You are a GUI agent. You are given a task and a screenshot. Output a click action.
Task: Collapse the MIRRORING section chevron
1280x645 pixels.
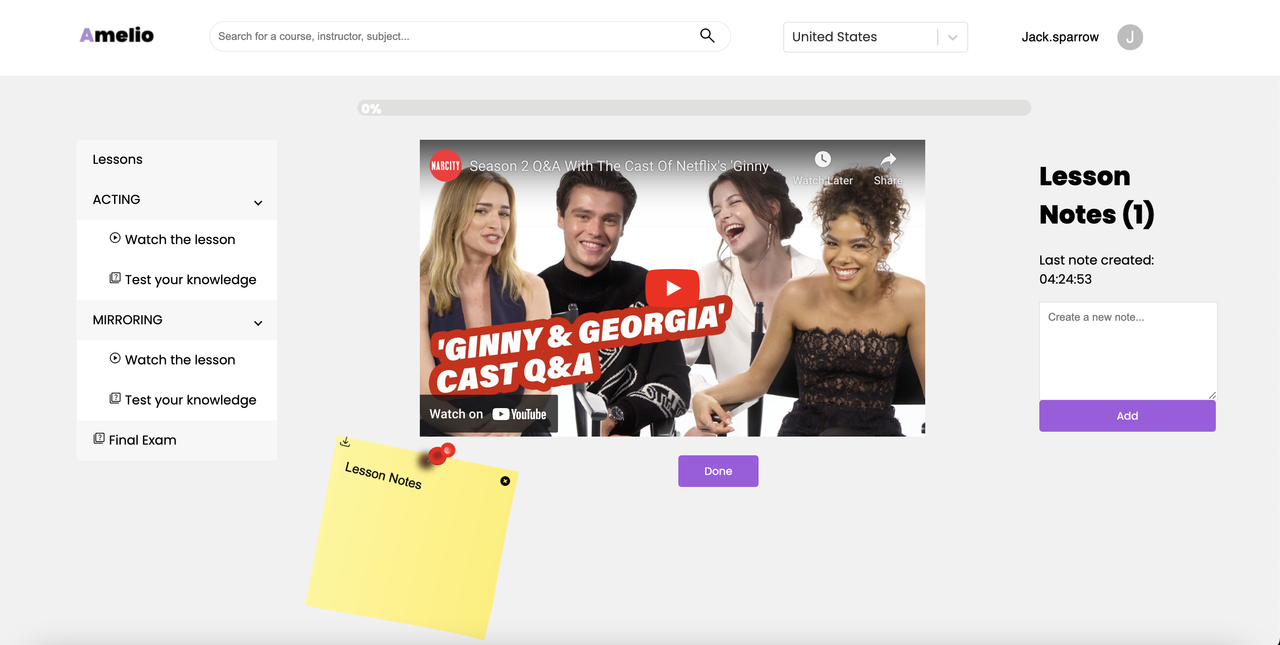(258, 323)
